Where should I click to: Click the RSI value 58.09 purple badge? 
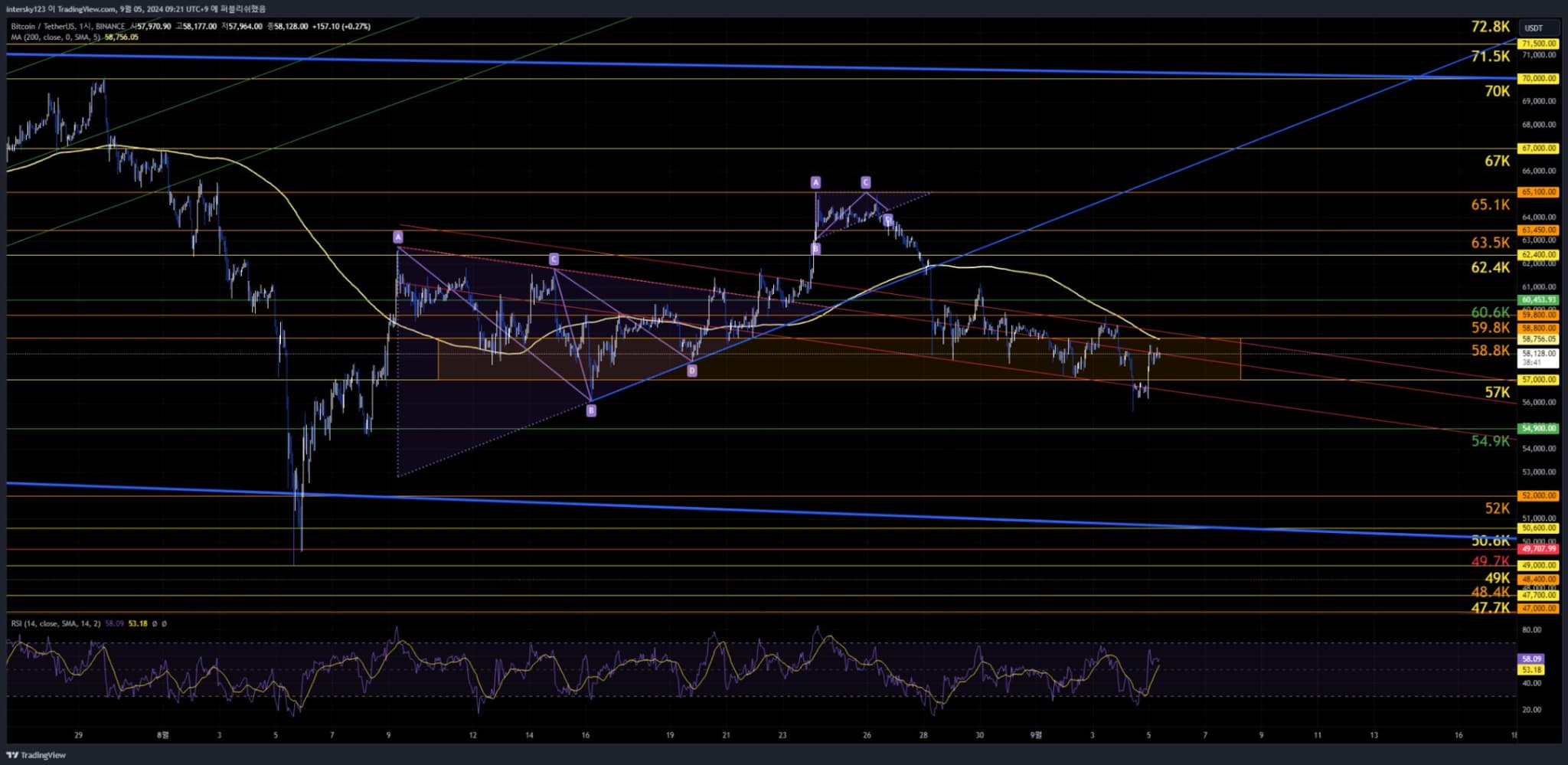click(1531, 659)
